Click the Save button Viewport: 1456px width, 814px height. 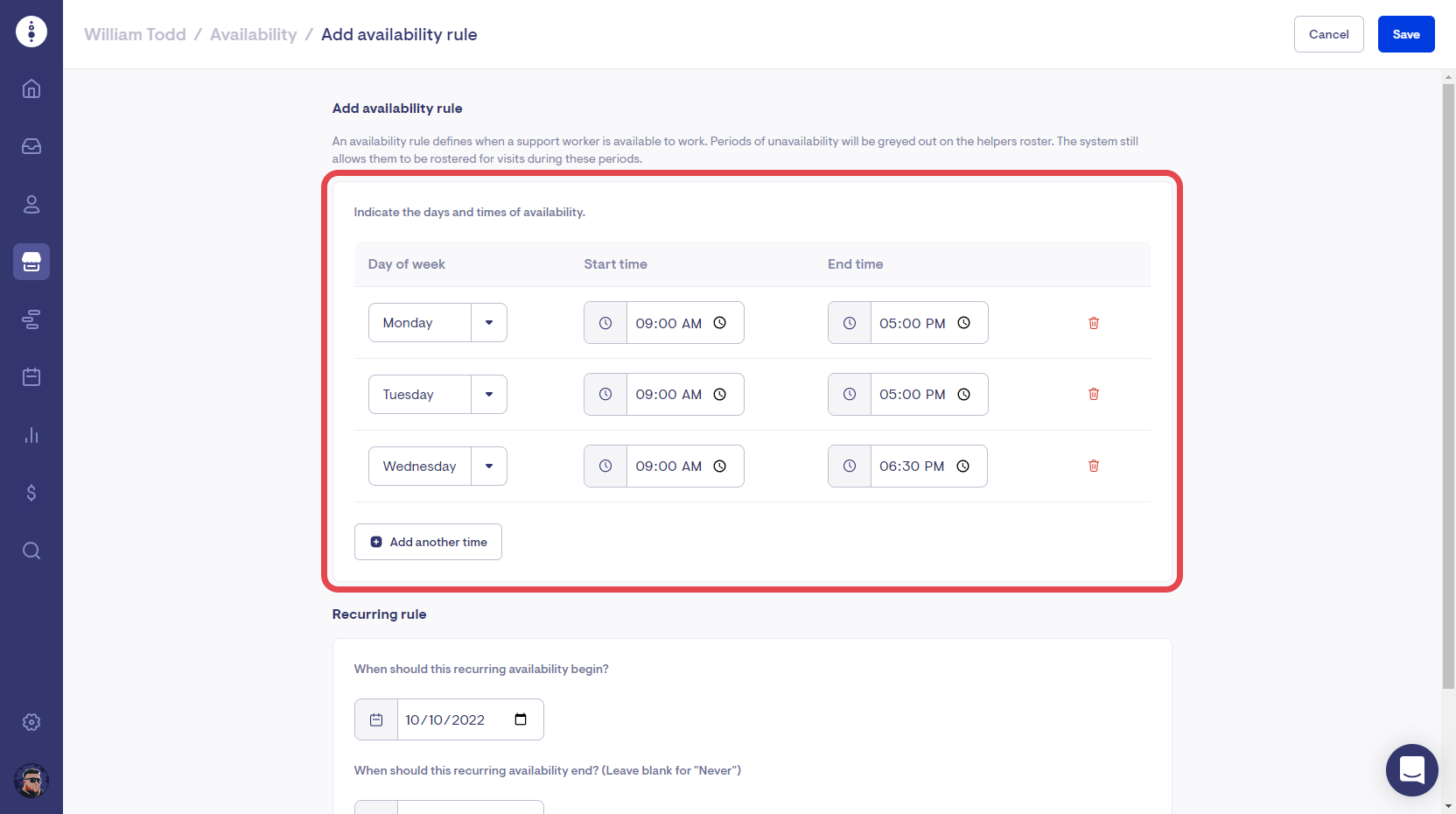coord(1405,34)
